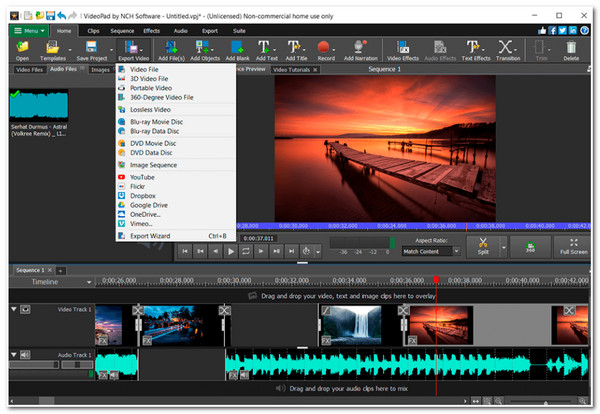The image size is (600, 414).
Task: Collapse Audio Track 1 with its triangle
Action: (14, 355)
